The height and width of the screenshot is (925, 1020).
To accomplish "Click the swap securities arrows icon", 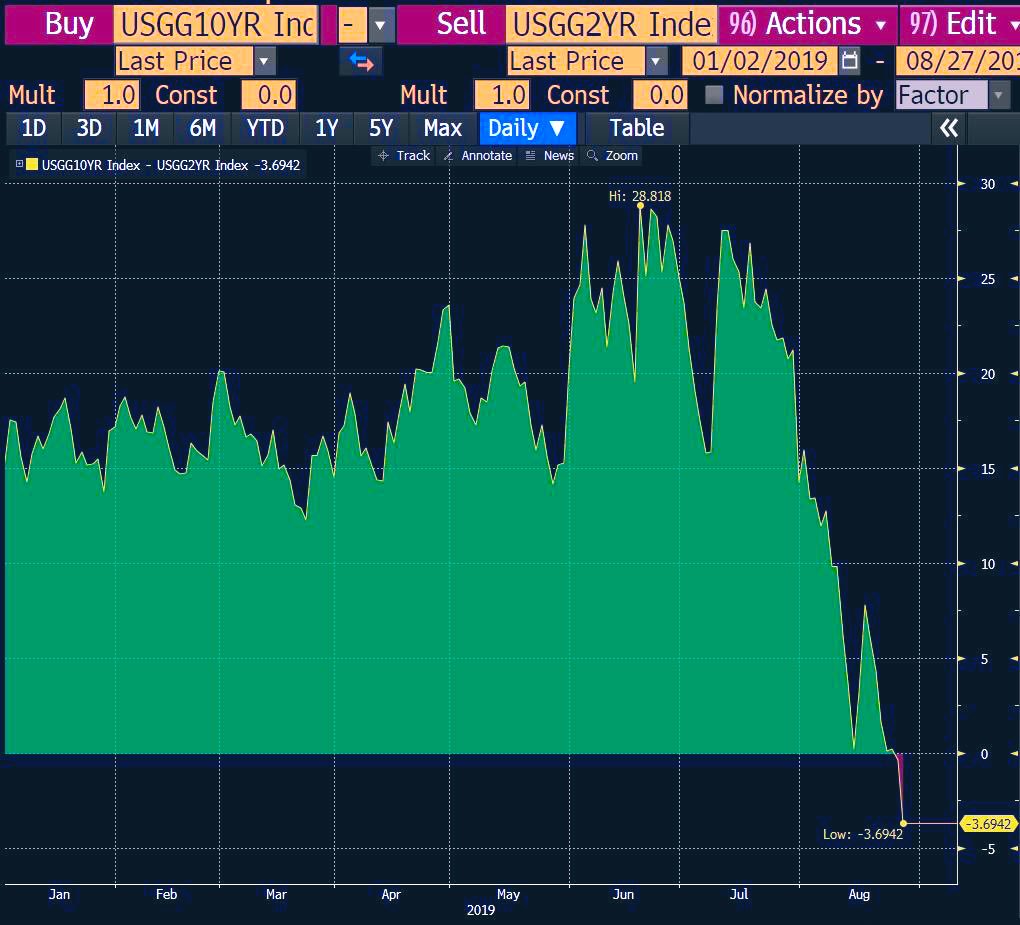I will (361, 62).
